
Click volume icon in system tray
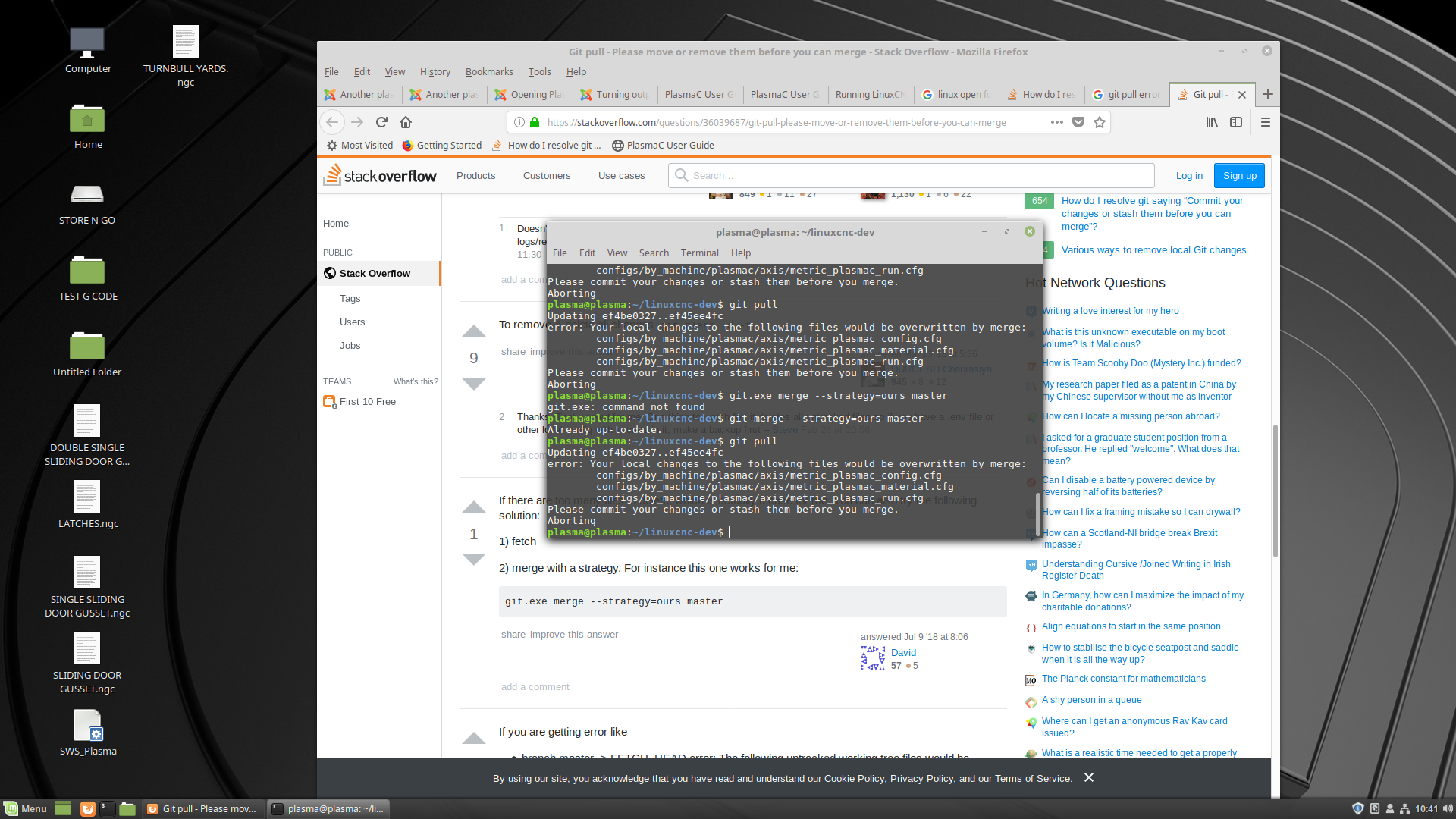pyautogui.click(x=1447, y=809)
